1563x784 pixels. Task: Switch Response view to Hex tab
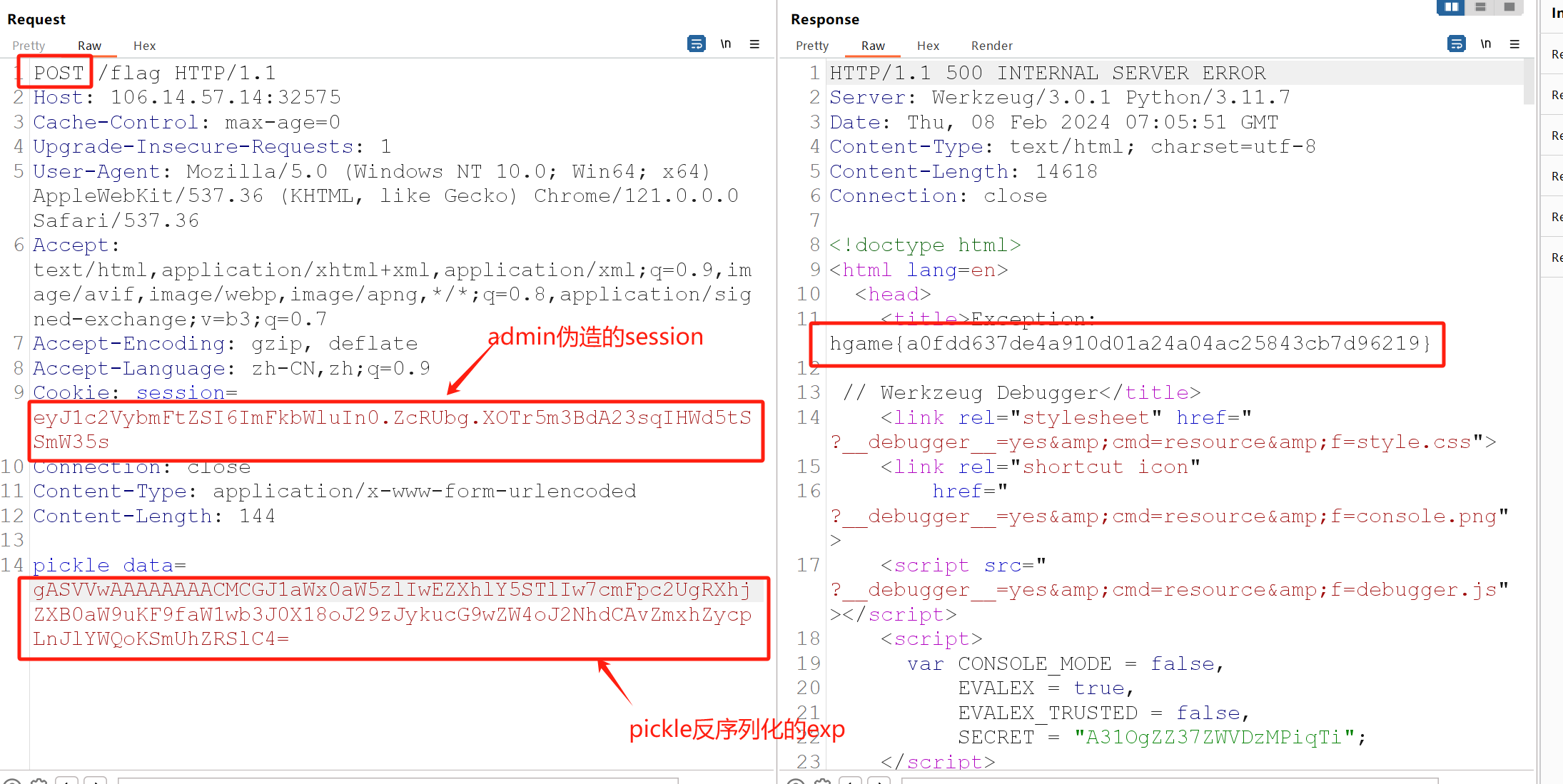click(x=928, y=46)
